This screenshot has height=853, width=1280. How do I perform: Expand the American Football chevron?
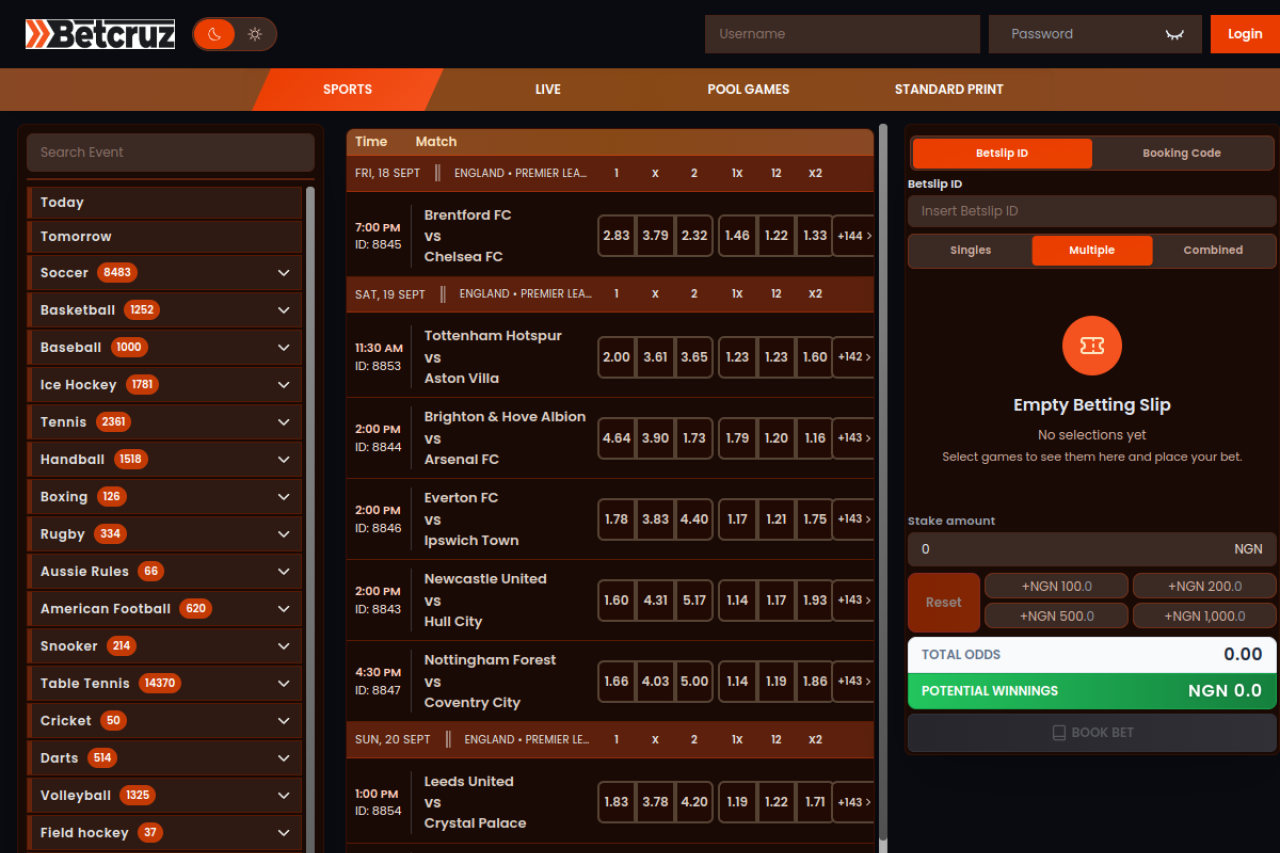point(284,609)
